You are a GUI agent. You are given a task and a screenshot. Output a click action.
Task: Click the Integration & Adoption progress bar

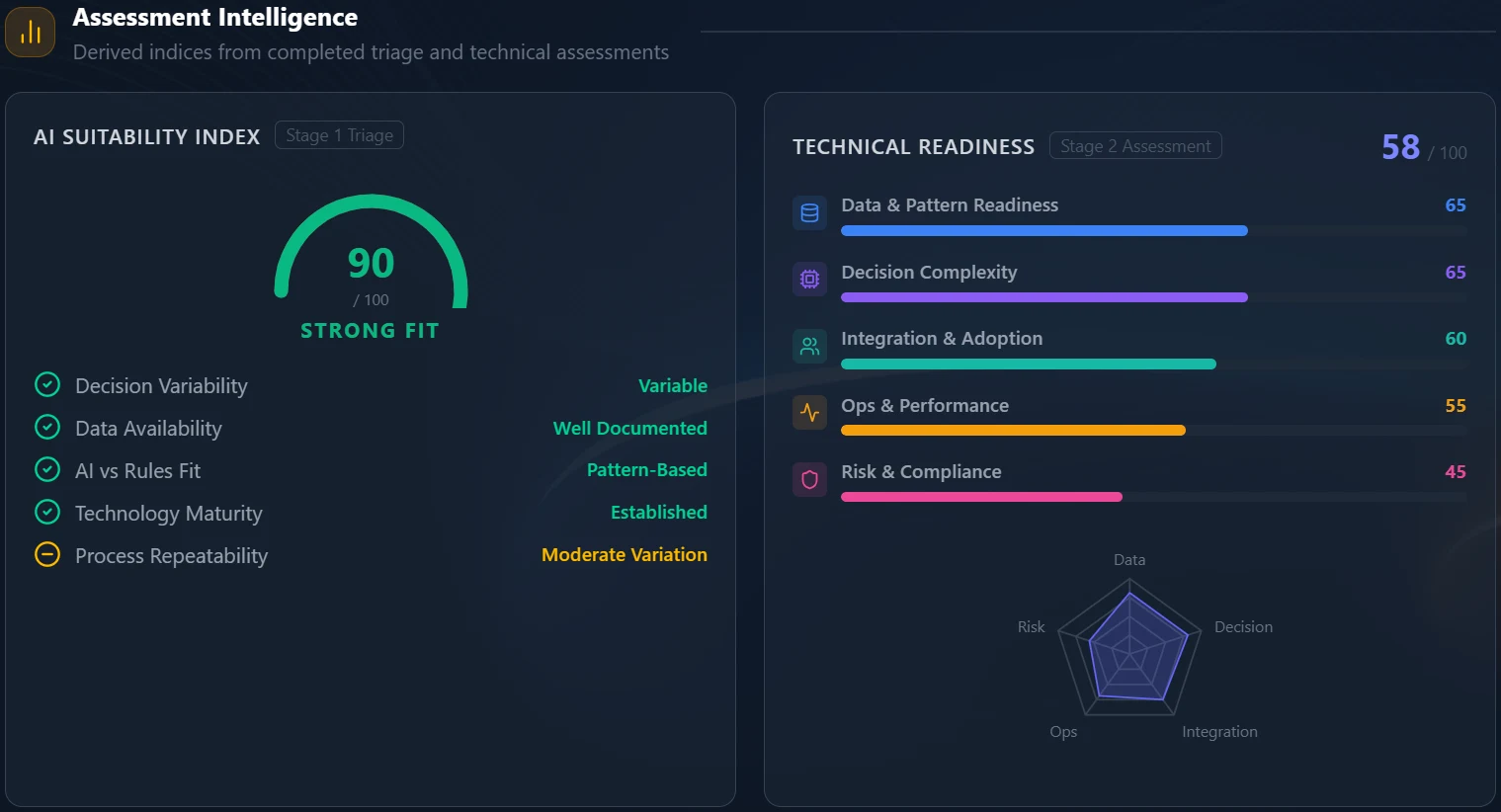pyautogui.click(x=1154, y=365)
